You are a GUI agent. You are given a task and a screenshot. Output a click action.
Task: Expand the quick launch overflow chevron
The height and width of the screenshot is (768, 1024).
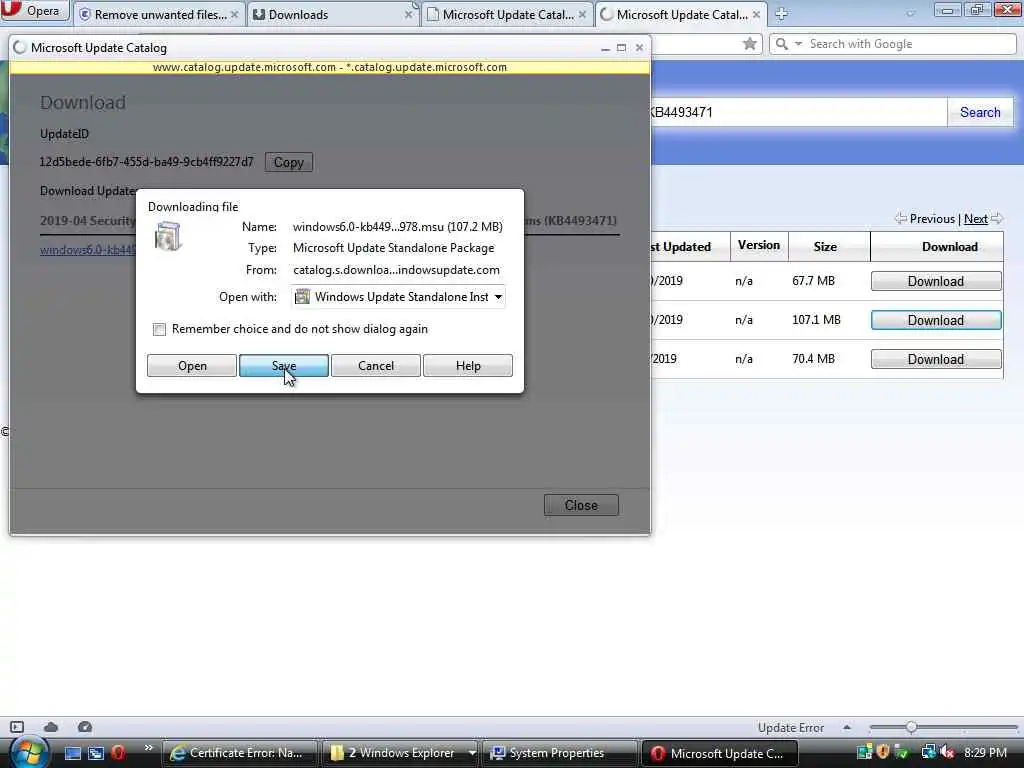(148, 748)
